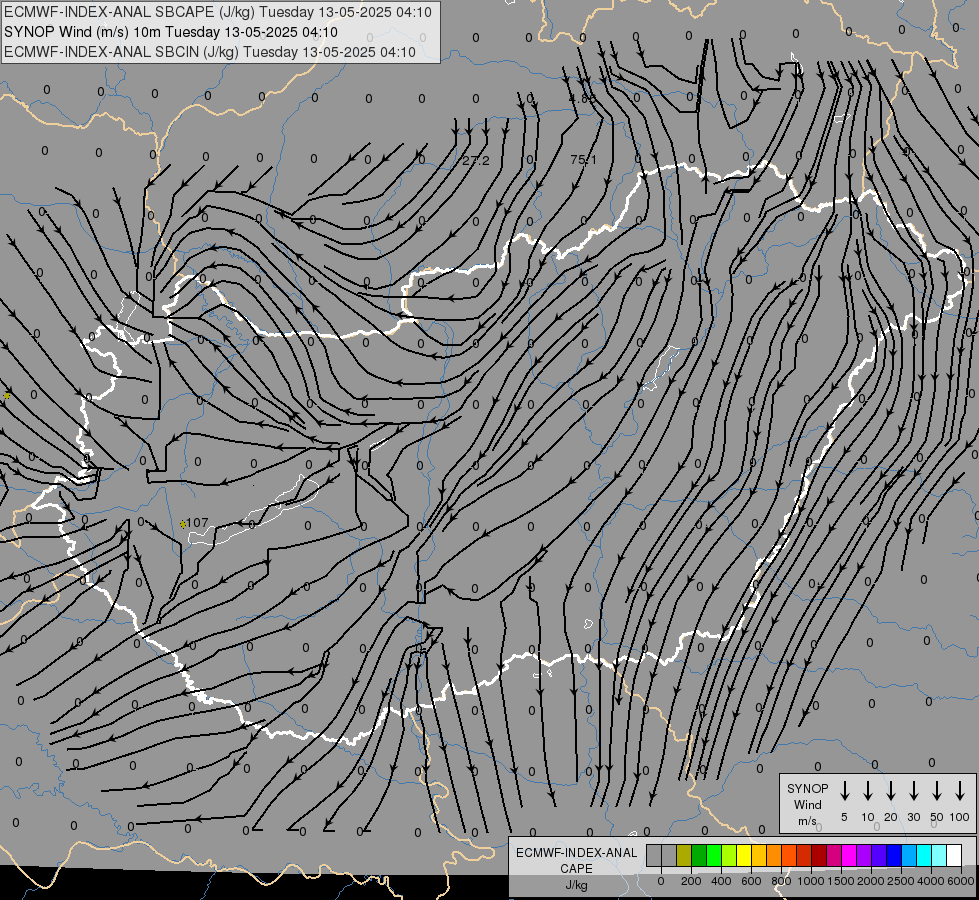Click the J/kg unit label in legend

coord(576,885)
